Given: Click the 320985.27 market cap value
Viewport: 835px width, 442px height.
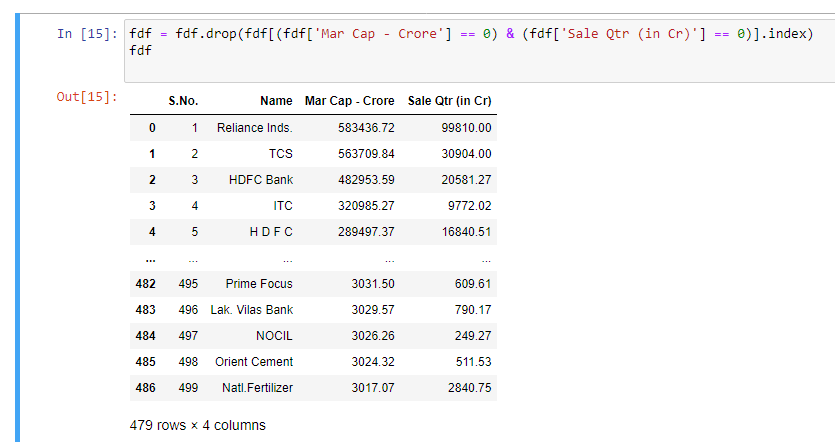Looking at the screenshot, I should pyautogui.click(x=366, y=206).
